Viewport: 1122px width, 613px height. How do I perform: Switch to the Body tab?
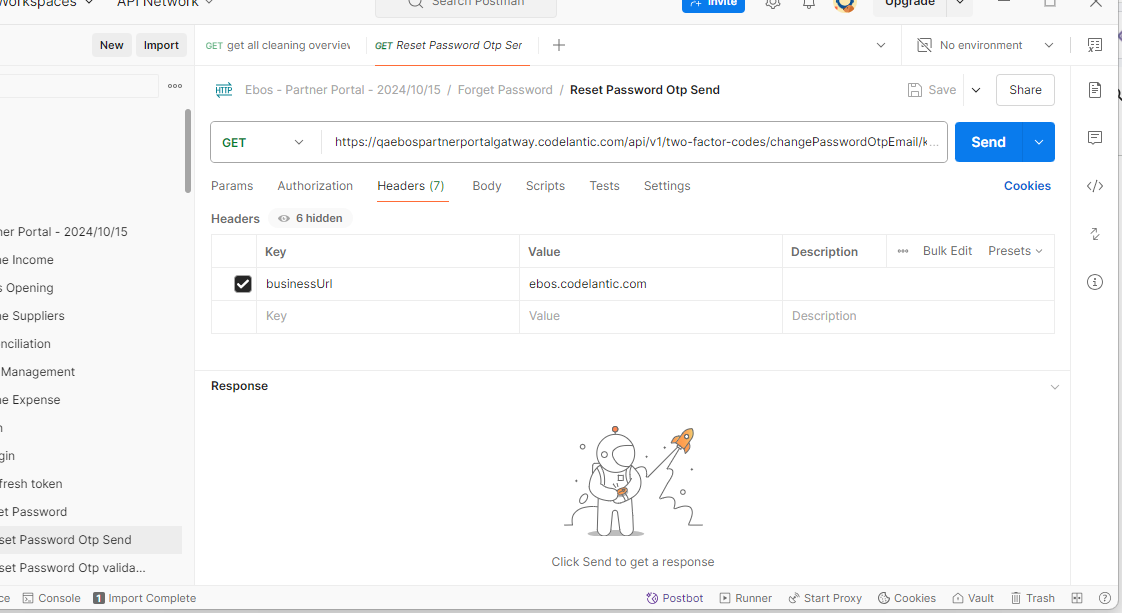pyautogui.click(x=487, y=186)
